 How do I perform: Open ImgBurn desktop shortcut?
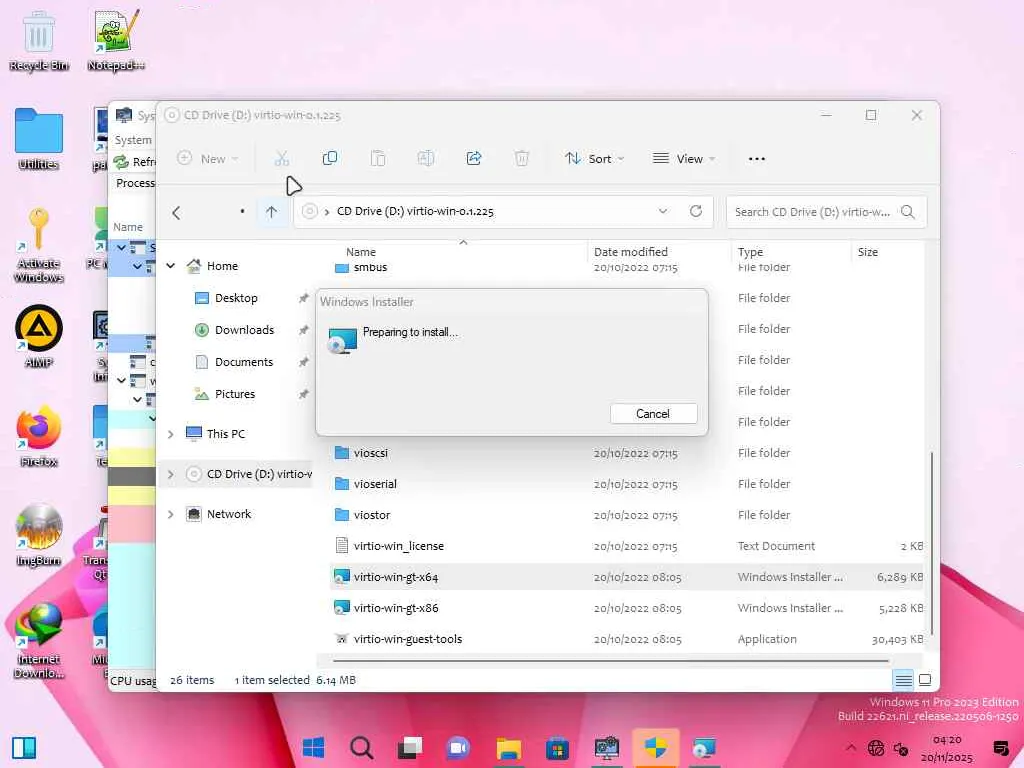click(x=39, y=536)
